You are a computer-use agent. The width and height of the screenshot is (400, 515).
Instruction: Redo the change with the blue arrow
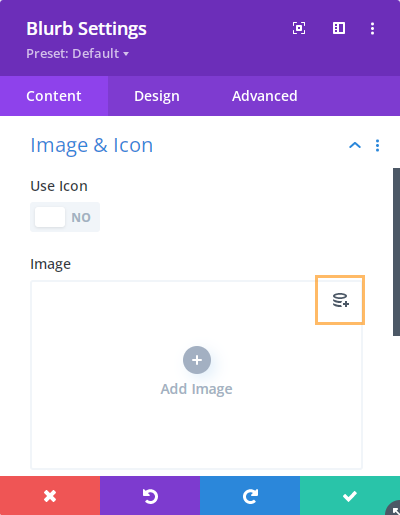click(250, 496)
